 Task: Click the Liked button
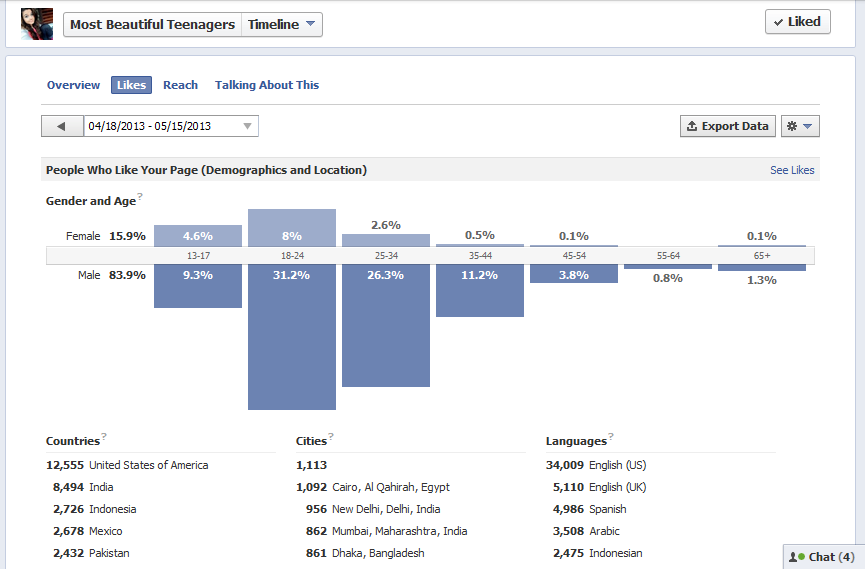[798, 22]
